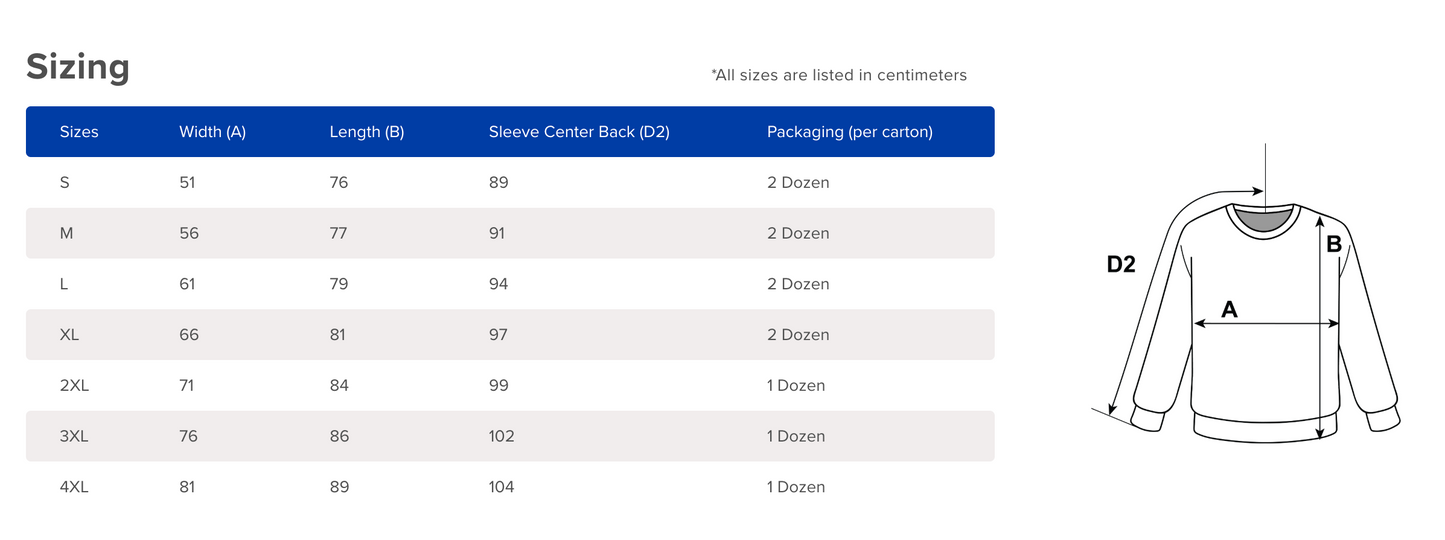
Task: Select the Width (A) column header
Action: pos(212,132)
